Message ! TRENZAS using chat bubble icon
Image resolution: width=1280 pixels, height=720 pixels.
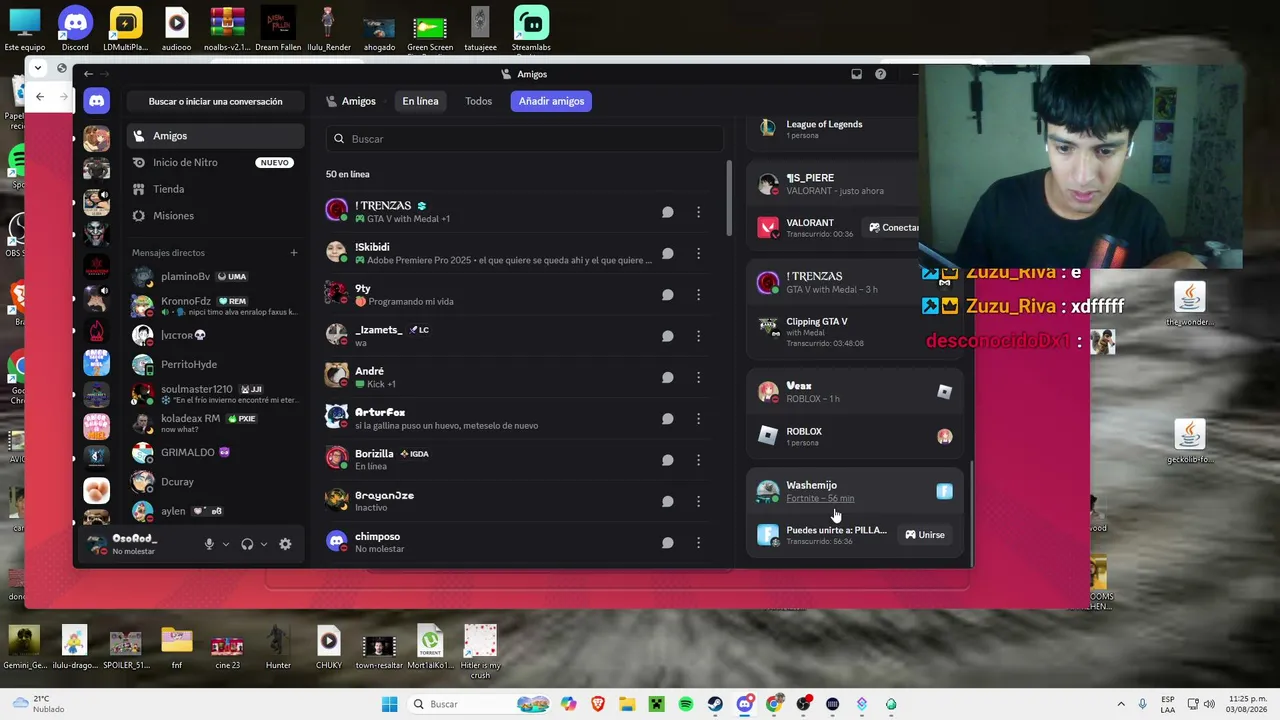667,212
